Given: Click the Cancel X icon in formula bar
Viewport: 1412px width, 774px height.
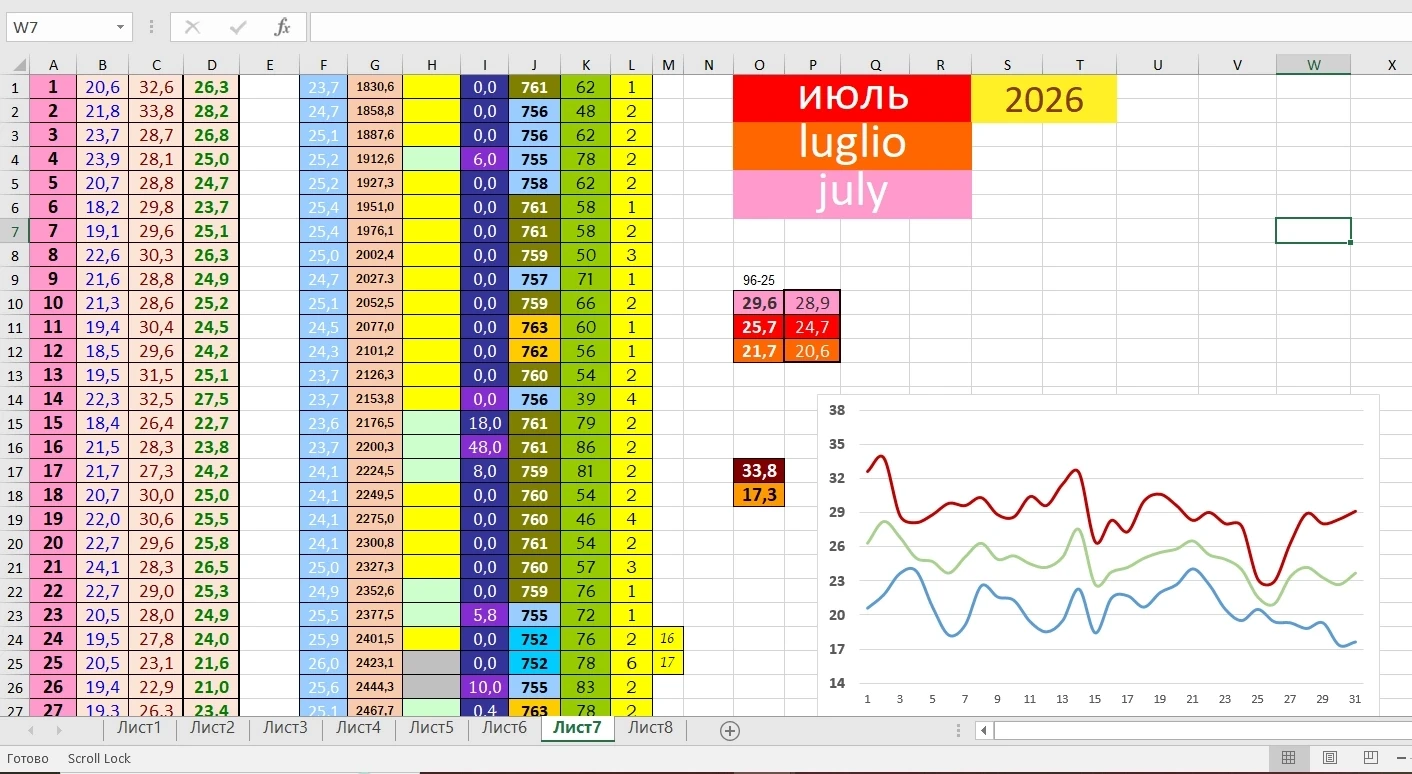Looking at the screenshot, I should coord(192,27).
